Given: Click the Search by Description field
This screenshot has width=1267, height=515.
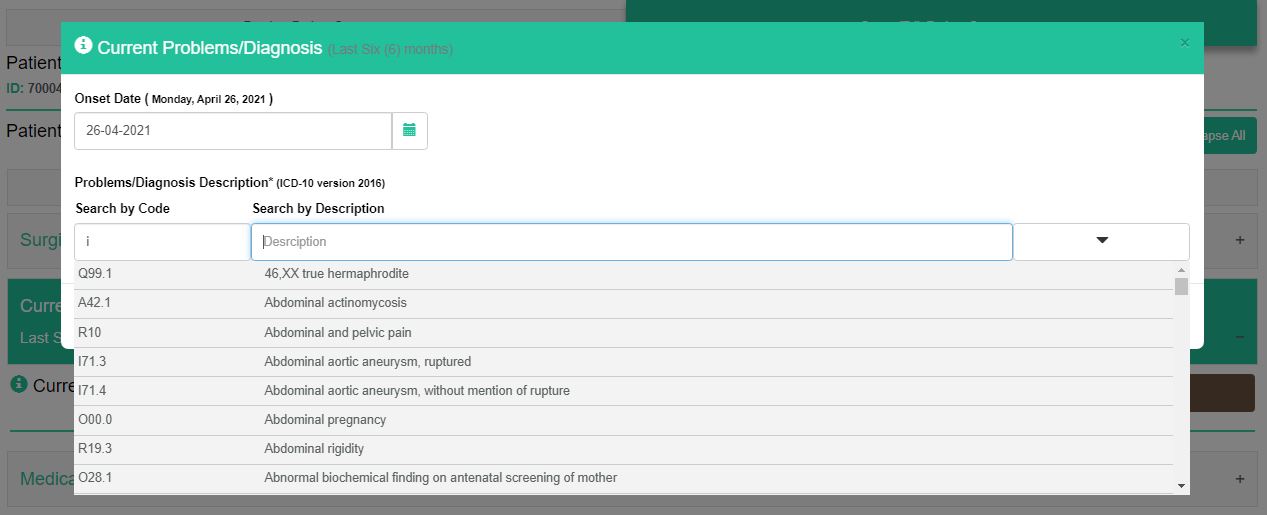Looking at the screenshot, I should [x=631, y=242].
